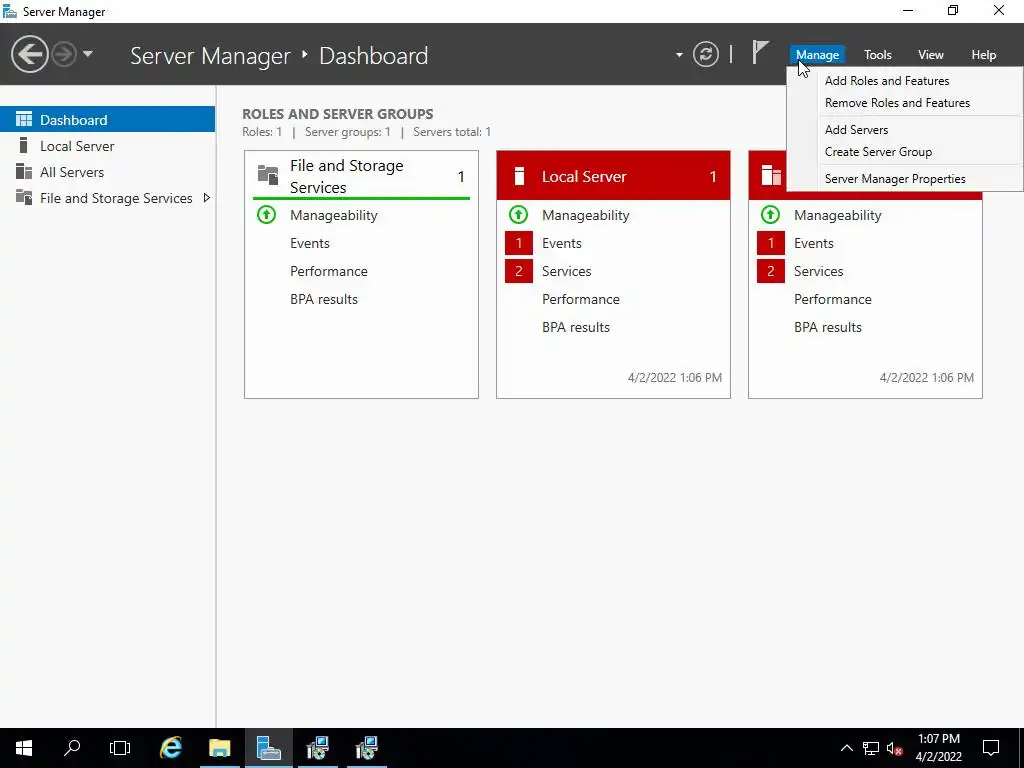
Task: Open Services in Local Server tile
Action: click(x=566, y=272)
